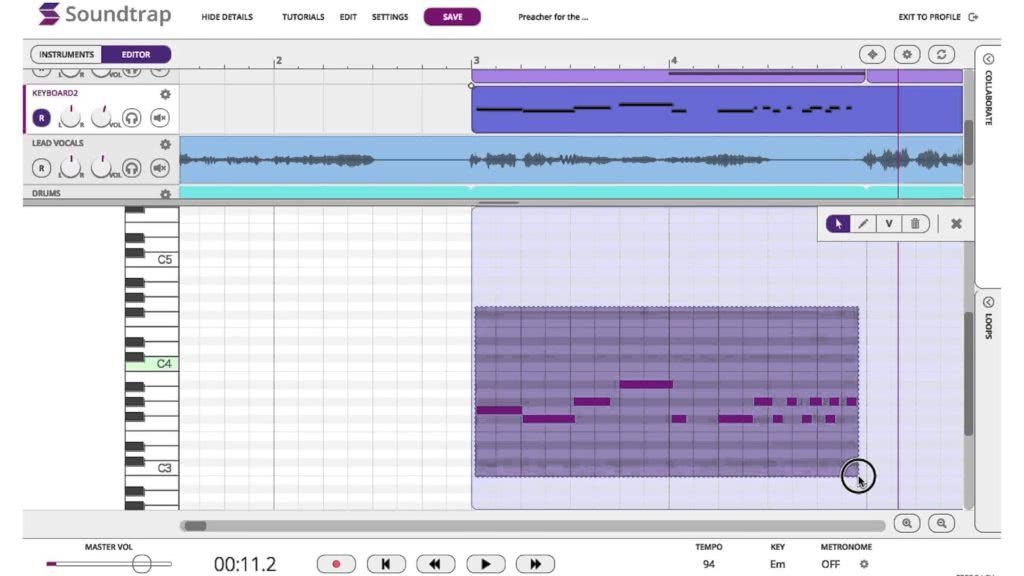Click the zoom in magnifier icon
This screenshot has width=1024, height=576.
pos(907,523)
